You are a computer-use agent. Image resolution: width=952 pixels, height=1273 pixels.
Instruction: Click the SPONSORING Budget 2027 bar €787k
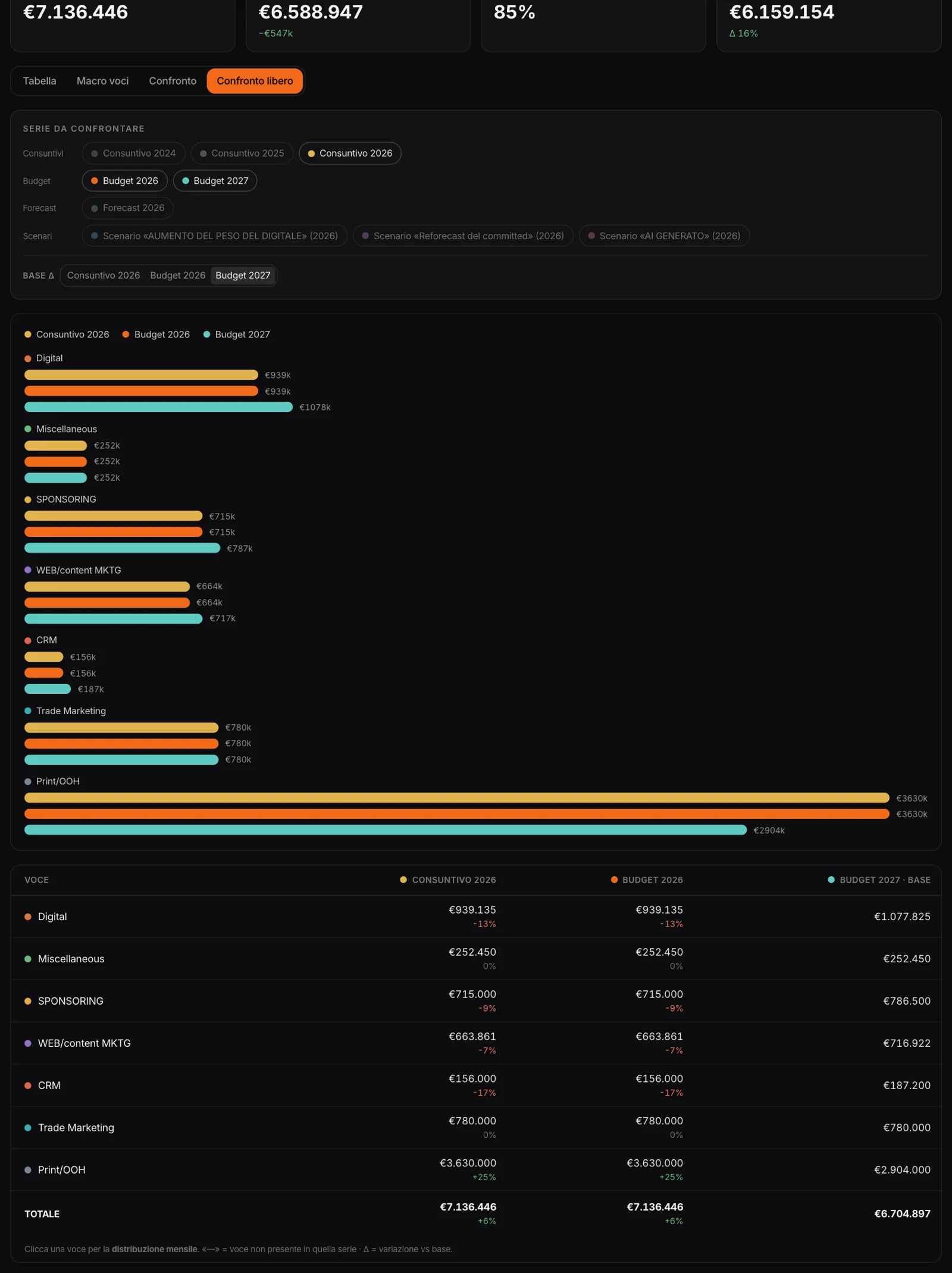point(122,548)
